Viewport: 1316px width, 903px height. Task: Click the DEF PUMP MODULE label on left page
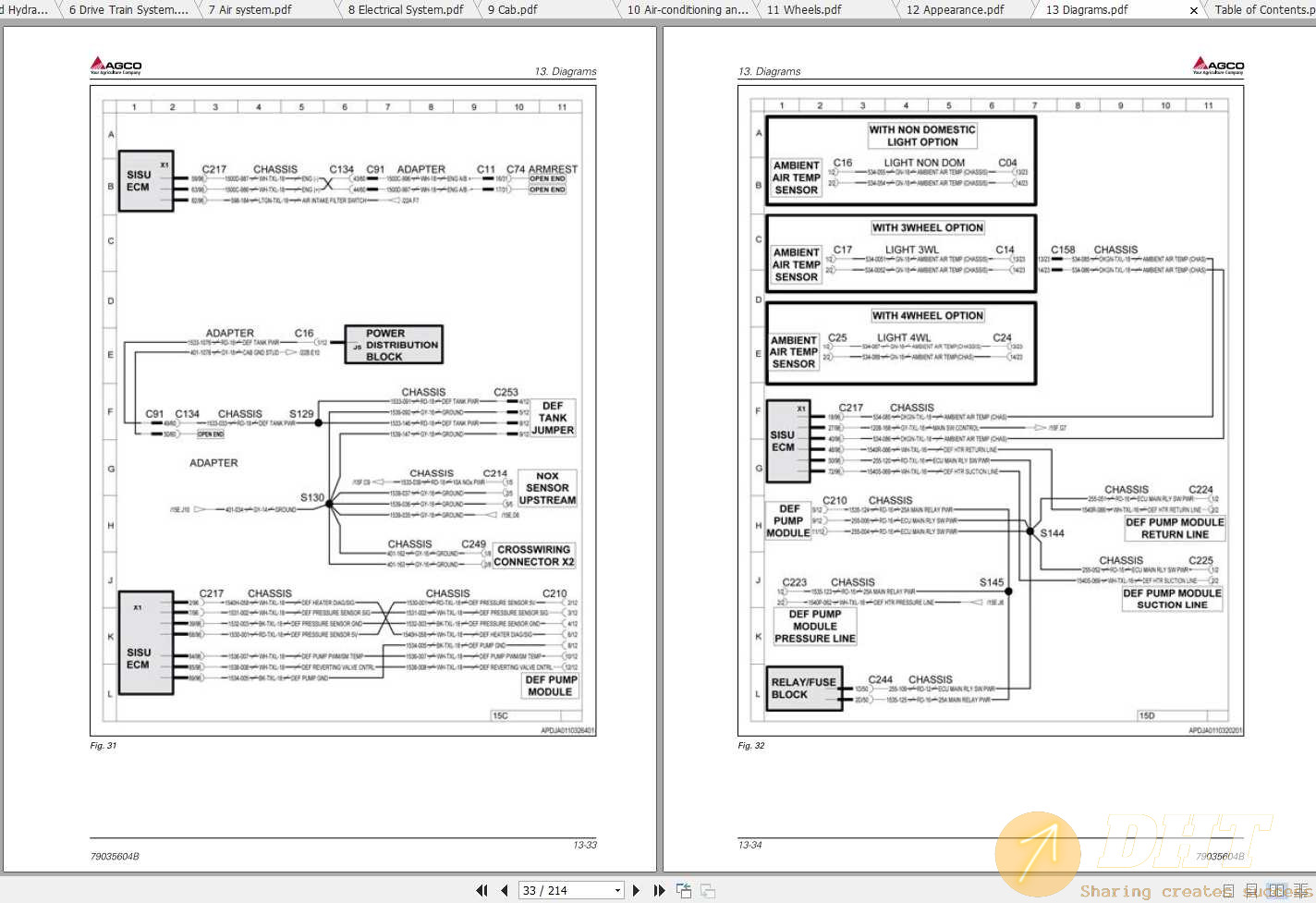coord(551,686)
